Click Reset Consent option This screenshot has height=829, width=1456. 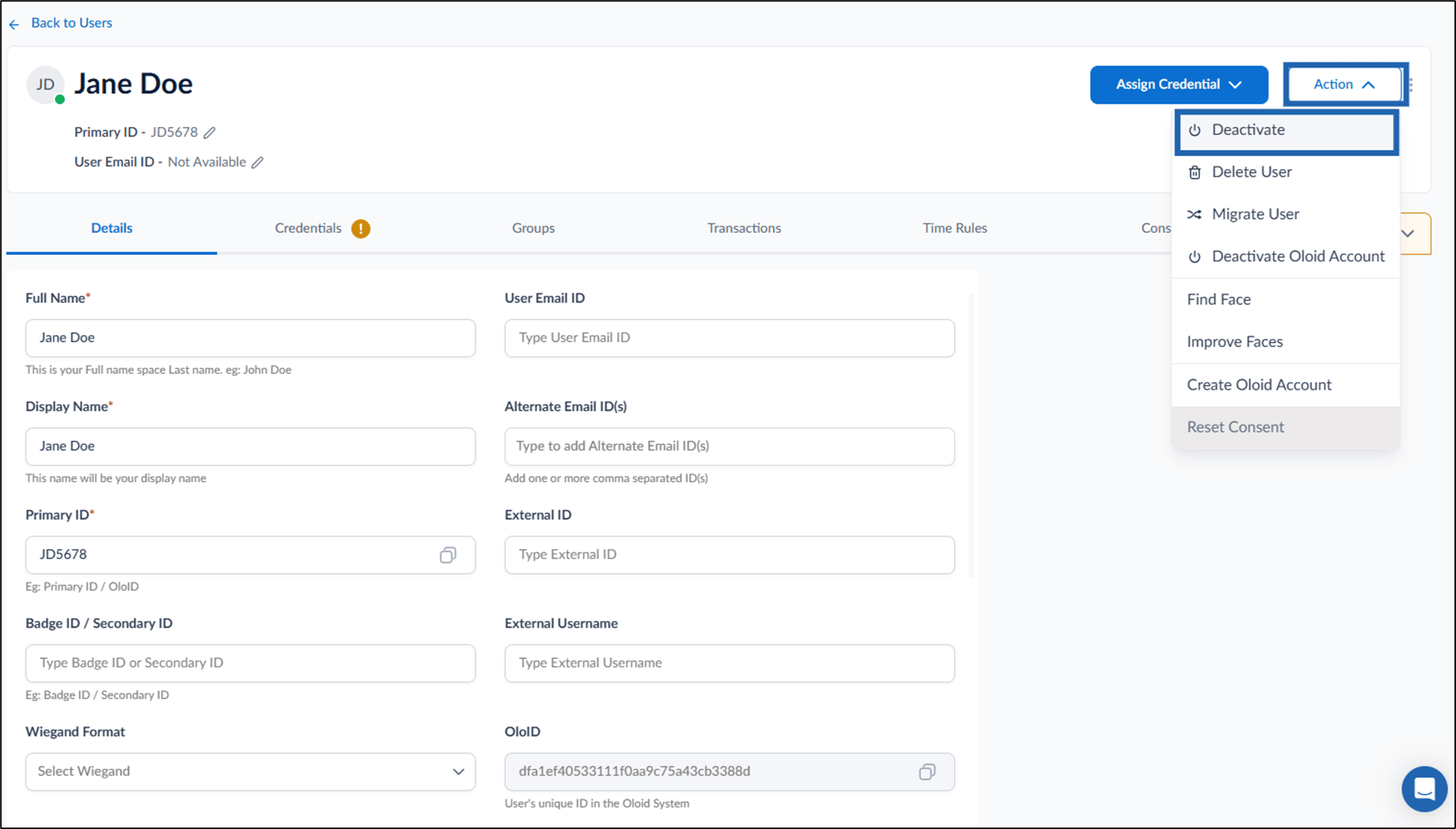[1286, 427]
